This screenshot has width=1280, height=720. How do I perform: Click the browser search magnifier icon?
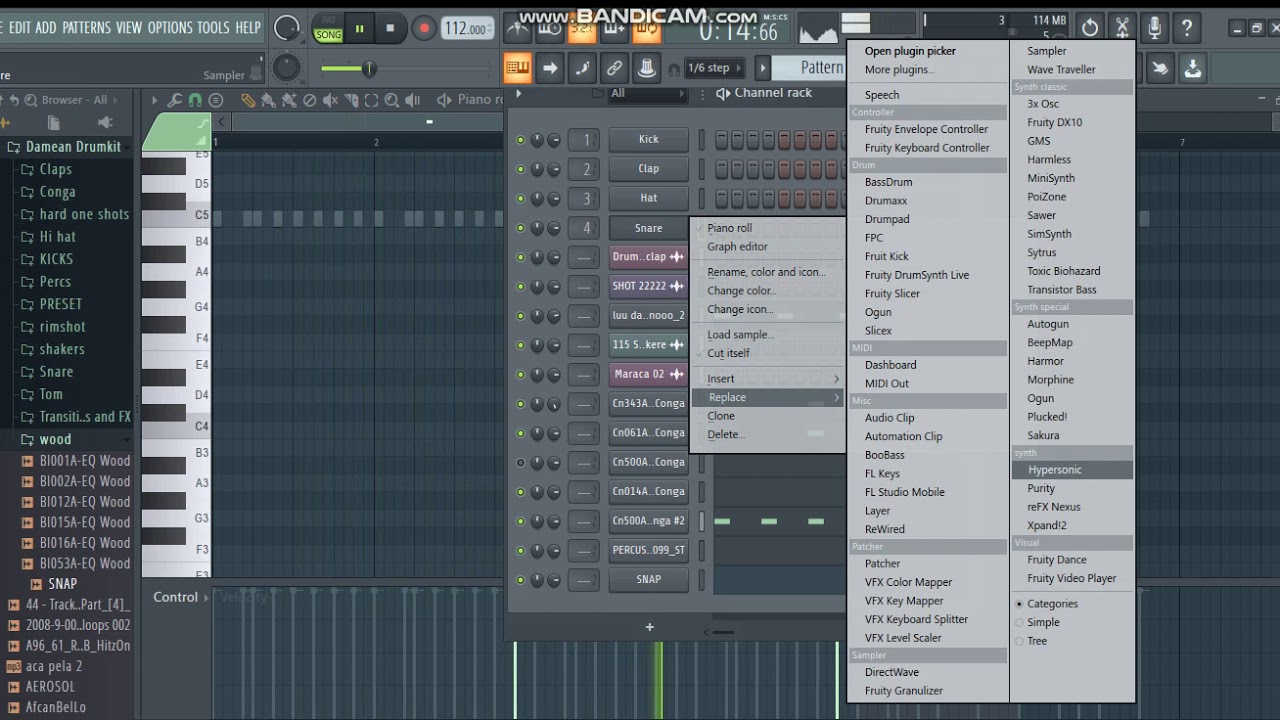(31, 100)
